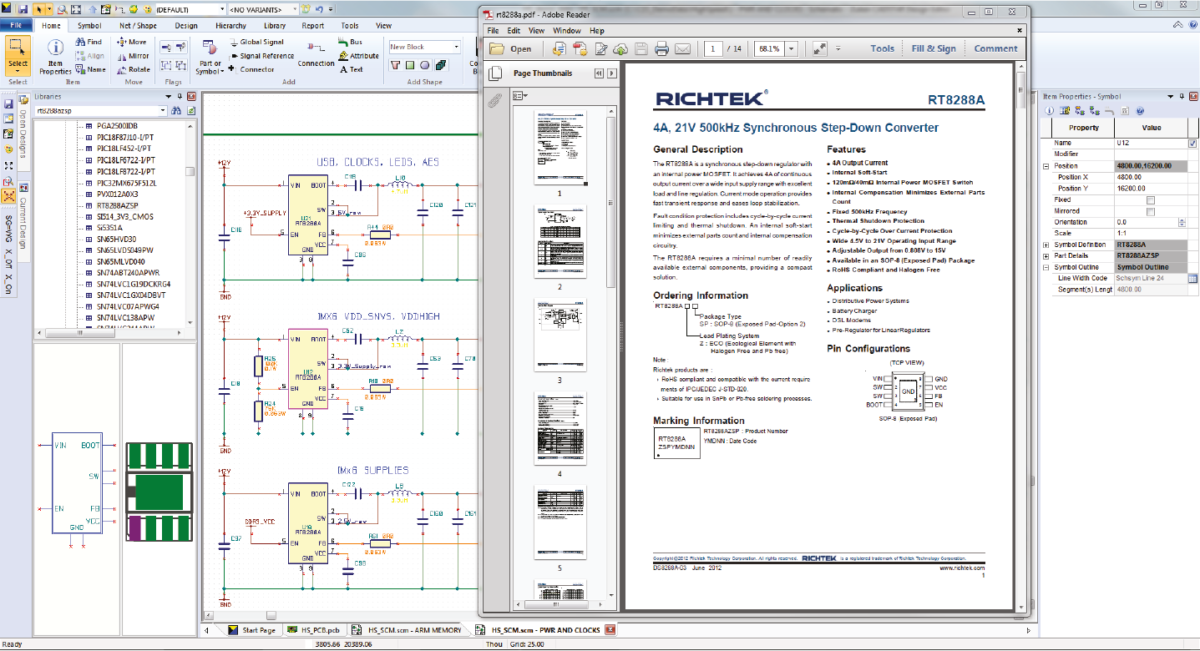This screenshot has height=651, width=1200.
Task: Open the email attachment icon in Adobe Reader
Action: click(683, 47)
